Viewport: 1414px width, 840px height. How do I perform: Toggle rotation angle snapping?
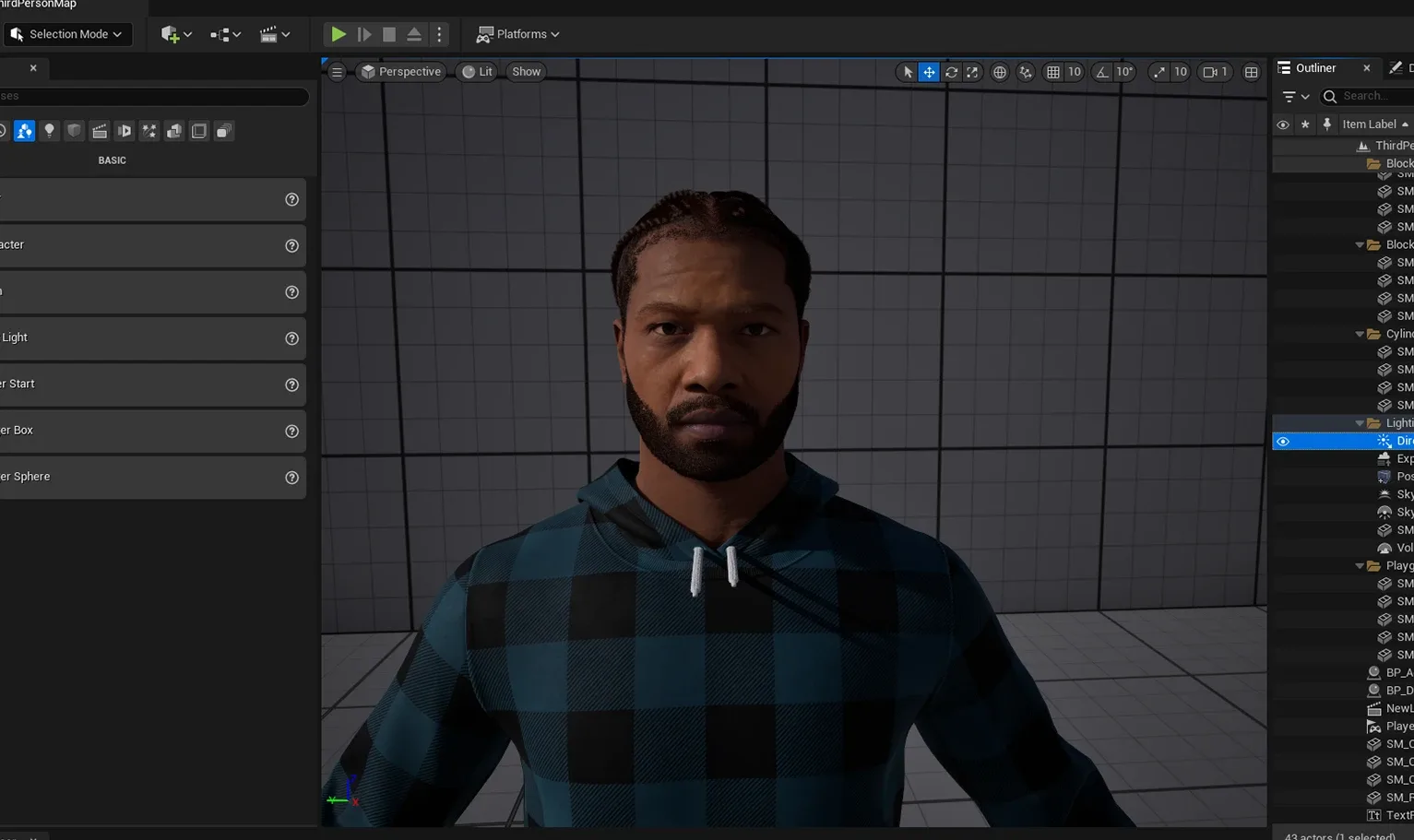click(x=1101, y=72)
